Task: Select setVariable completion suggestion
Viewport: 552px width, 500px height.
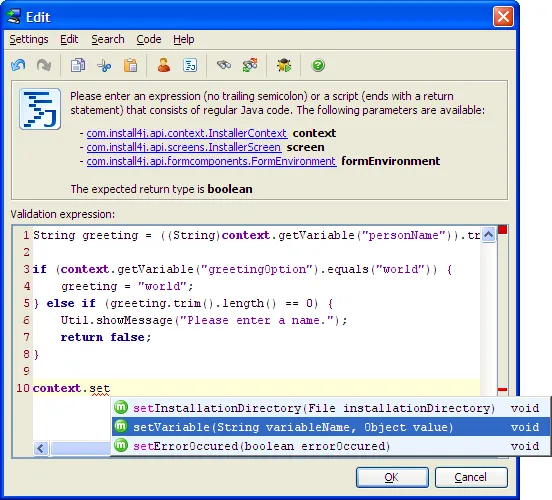Action: (331, 427)
